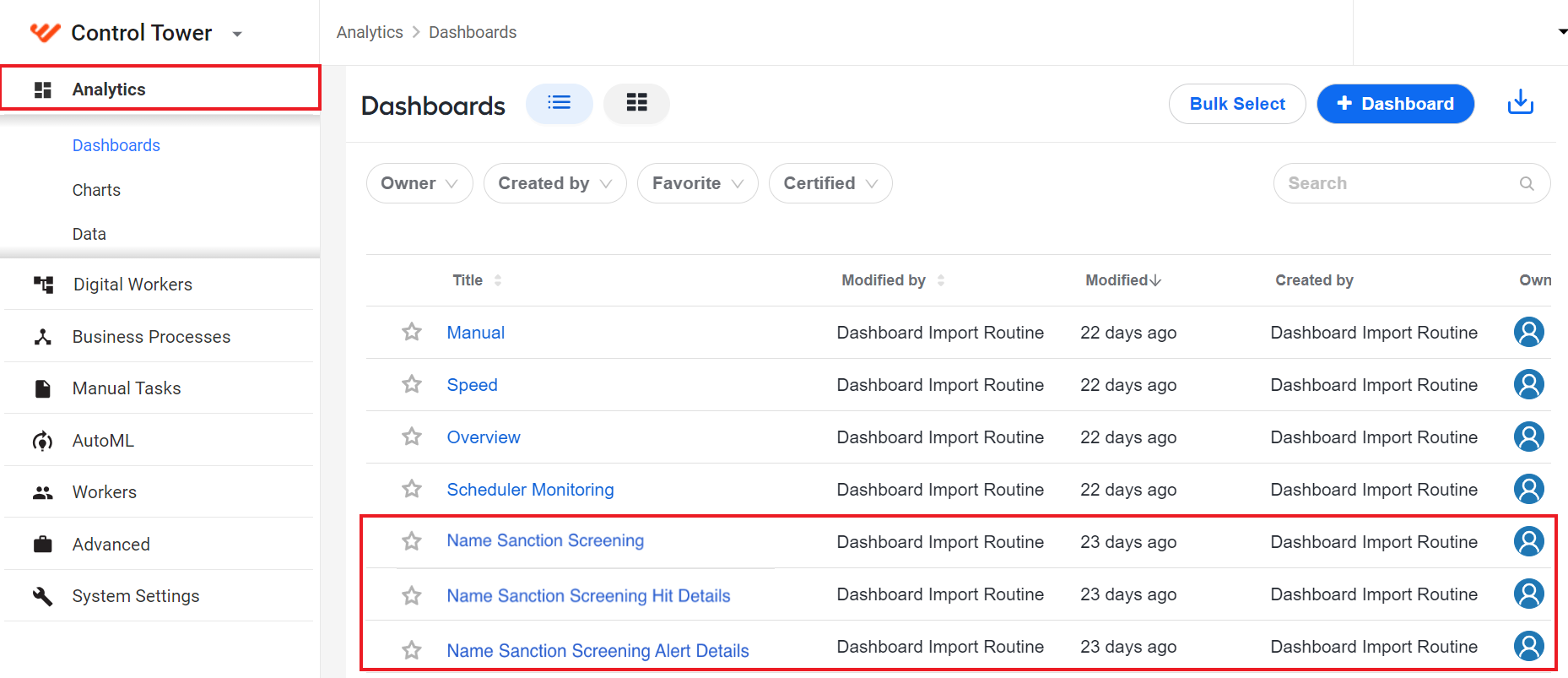
Task: Toggle favorite star for Scheduler Monitoring
Action: click(412, 489)
